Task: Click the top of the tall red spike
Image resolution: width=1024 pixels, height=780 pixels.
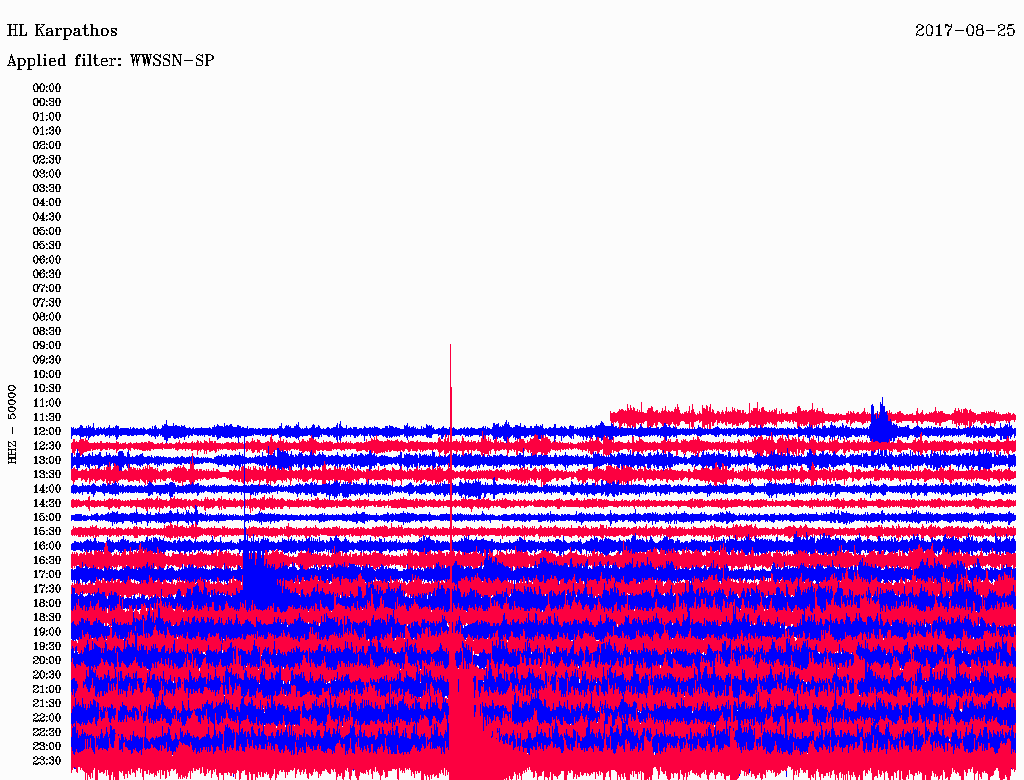Action: pyautogui.click(x=450, y=347)
